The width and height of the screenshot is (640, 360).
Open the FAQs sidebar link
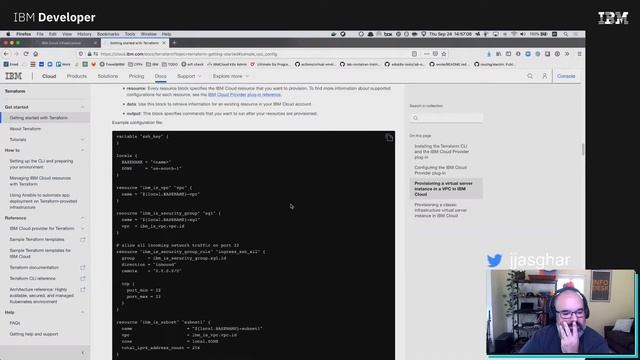(x=15, y=323)
